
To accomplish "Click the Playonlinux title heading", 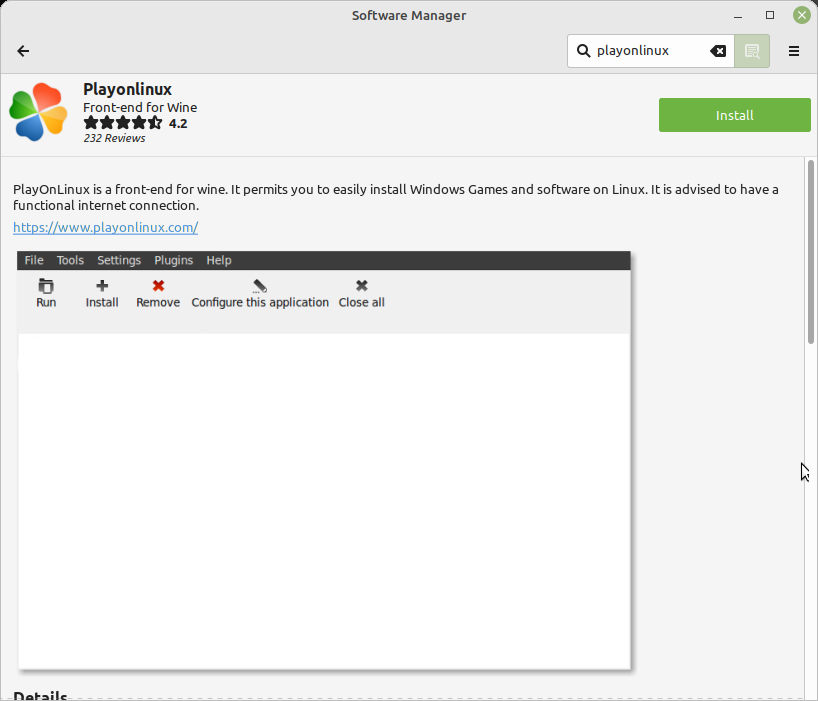I will coord(127,89).
